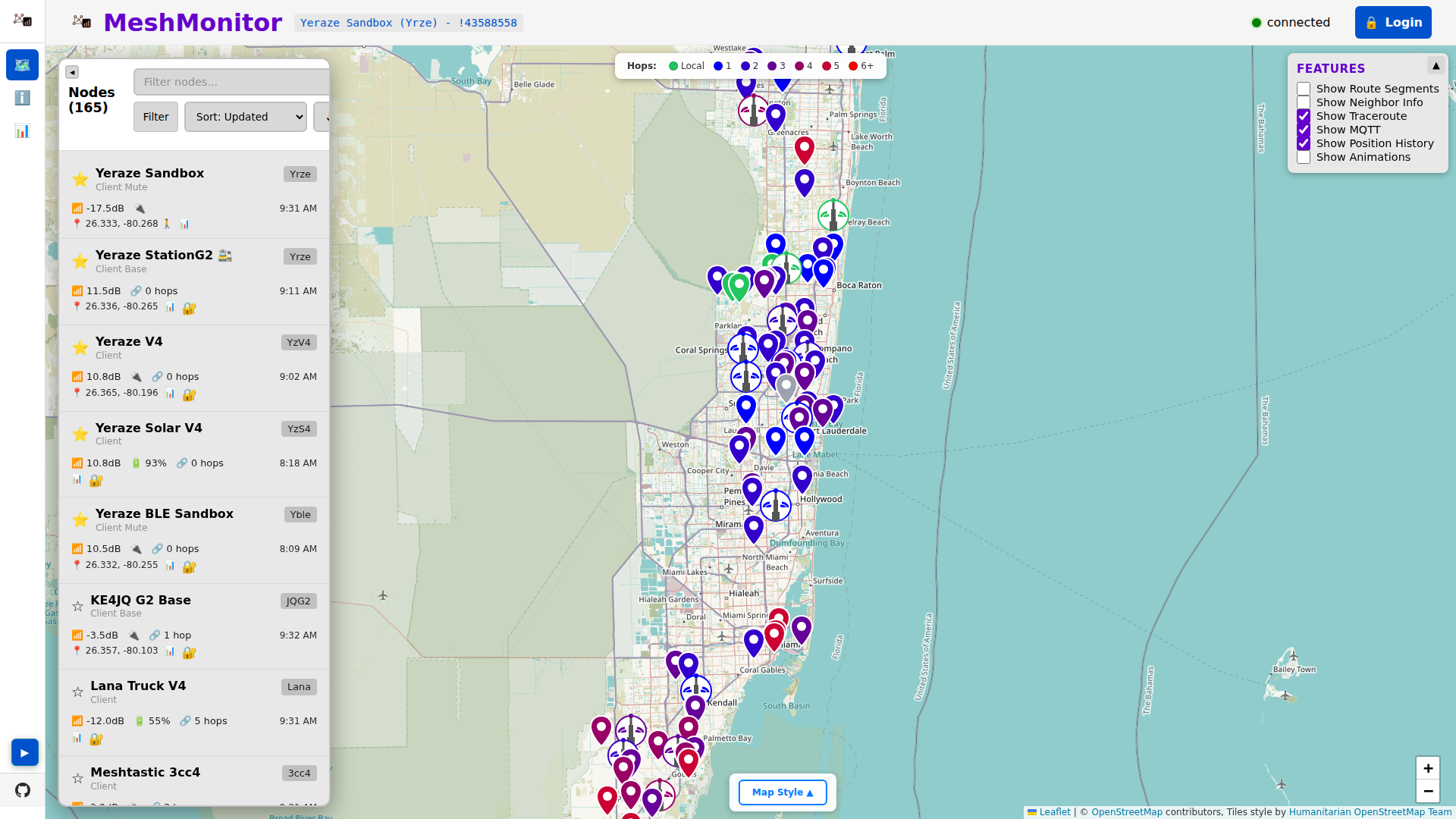This screenshot has height=819, width=1456.
Task: Expand sidebar with blue arrow button
Action: coord(24,752)
